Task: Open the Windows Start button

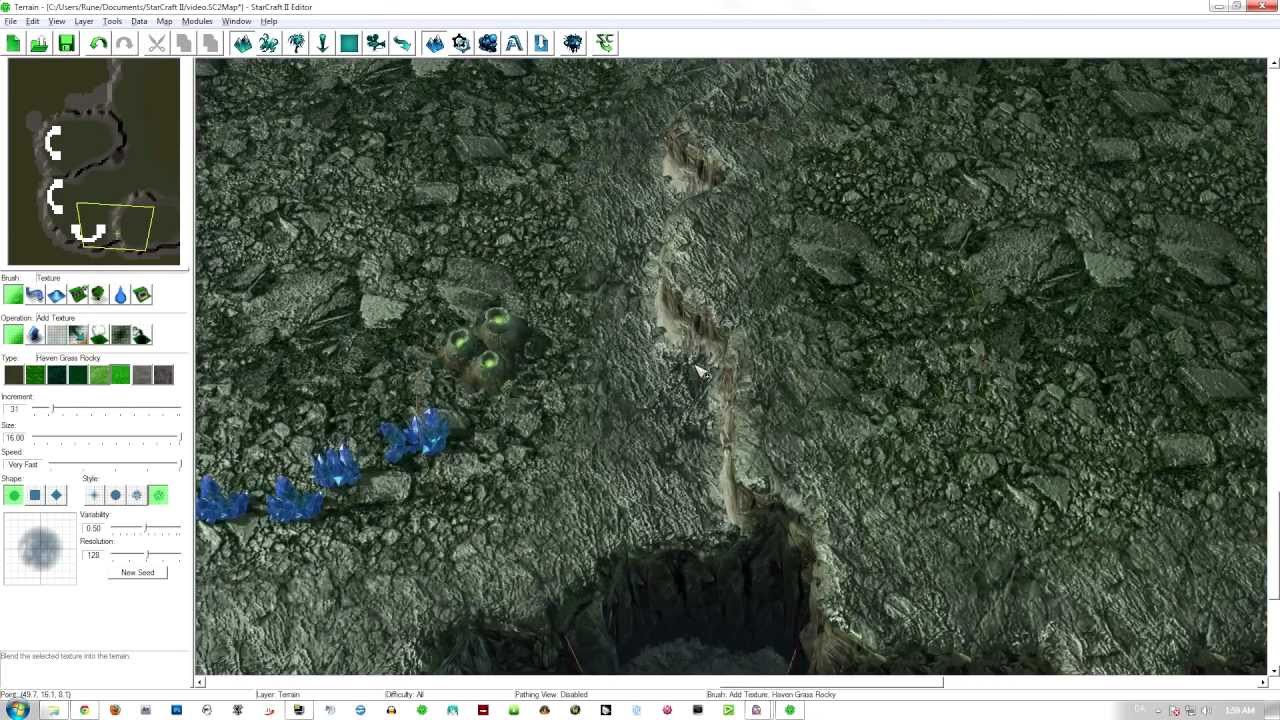Action: (18, 710)
